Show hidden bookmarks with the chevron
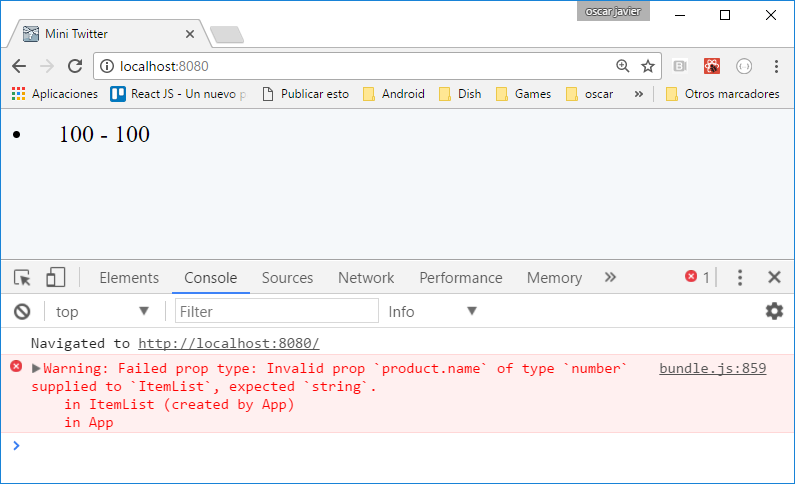The height and width of the screenshot is (484, 795). [639, 94]
